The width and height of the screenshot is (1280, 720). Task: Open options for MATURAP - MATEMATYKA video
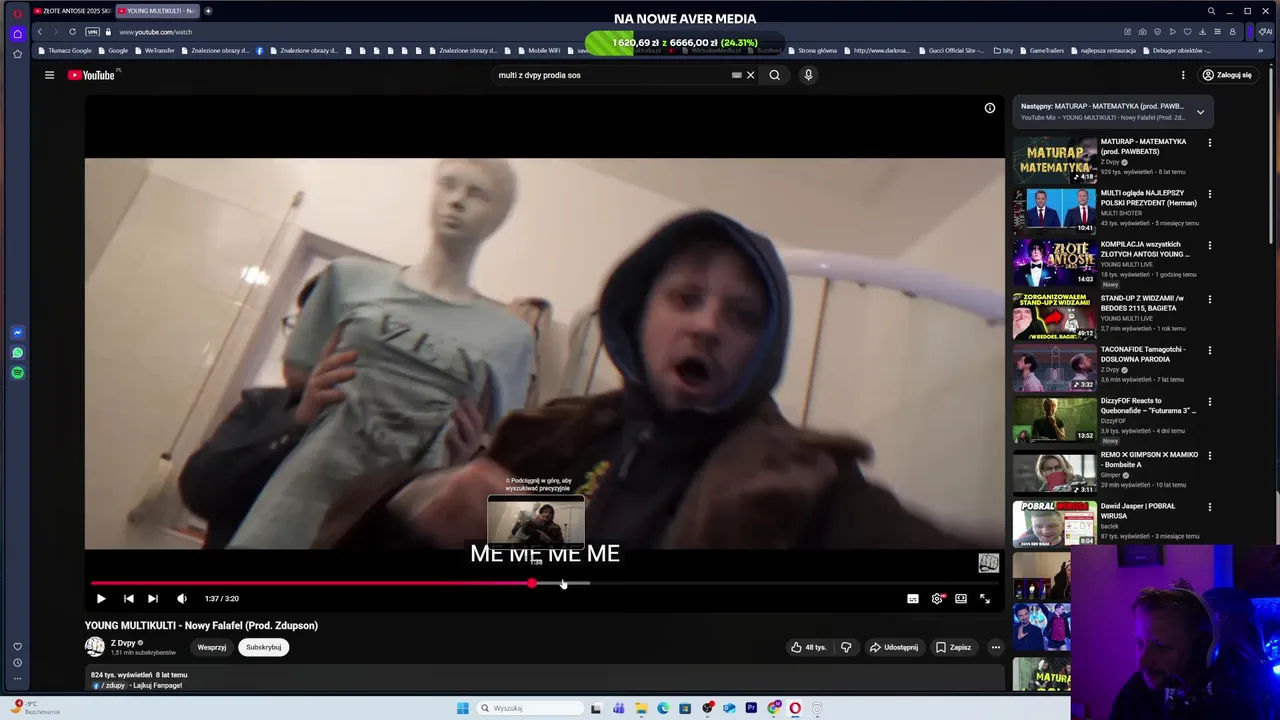click(1210, 143)
